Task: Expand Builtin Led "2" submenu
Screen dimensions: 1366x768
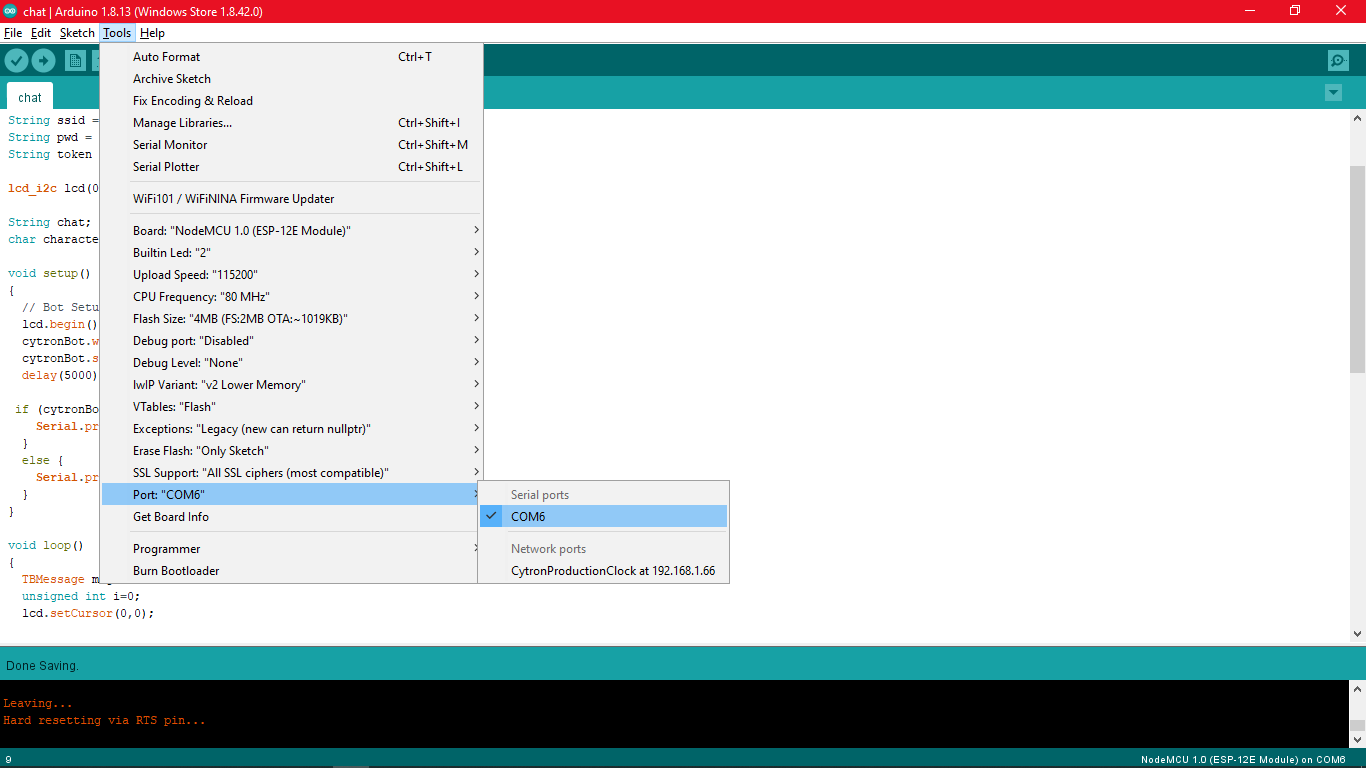Action: point(291,253)
